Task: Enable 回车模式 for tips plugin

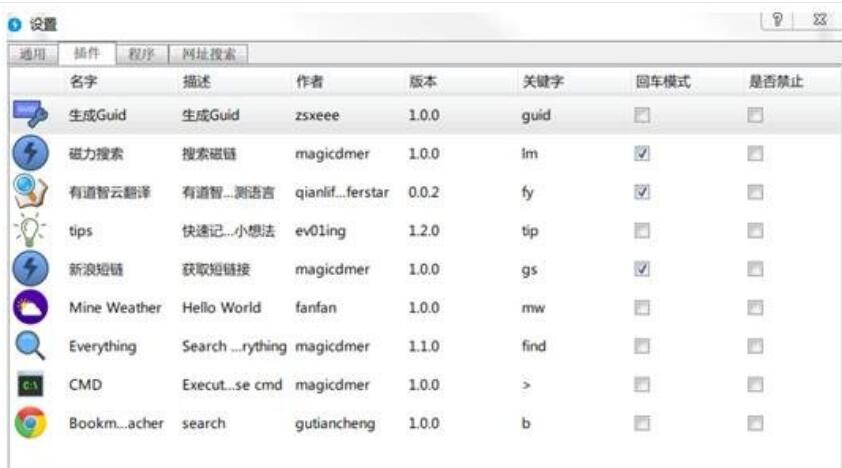Action: coord(642,231)
